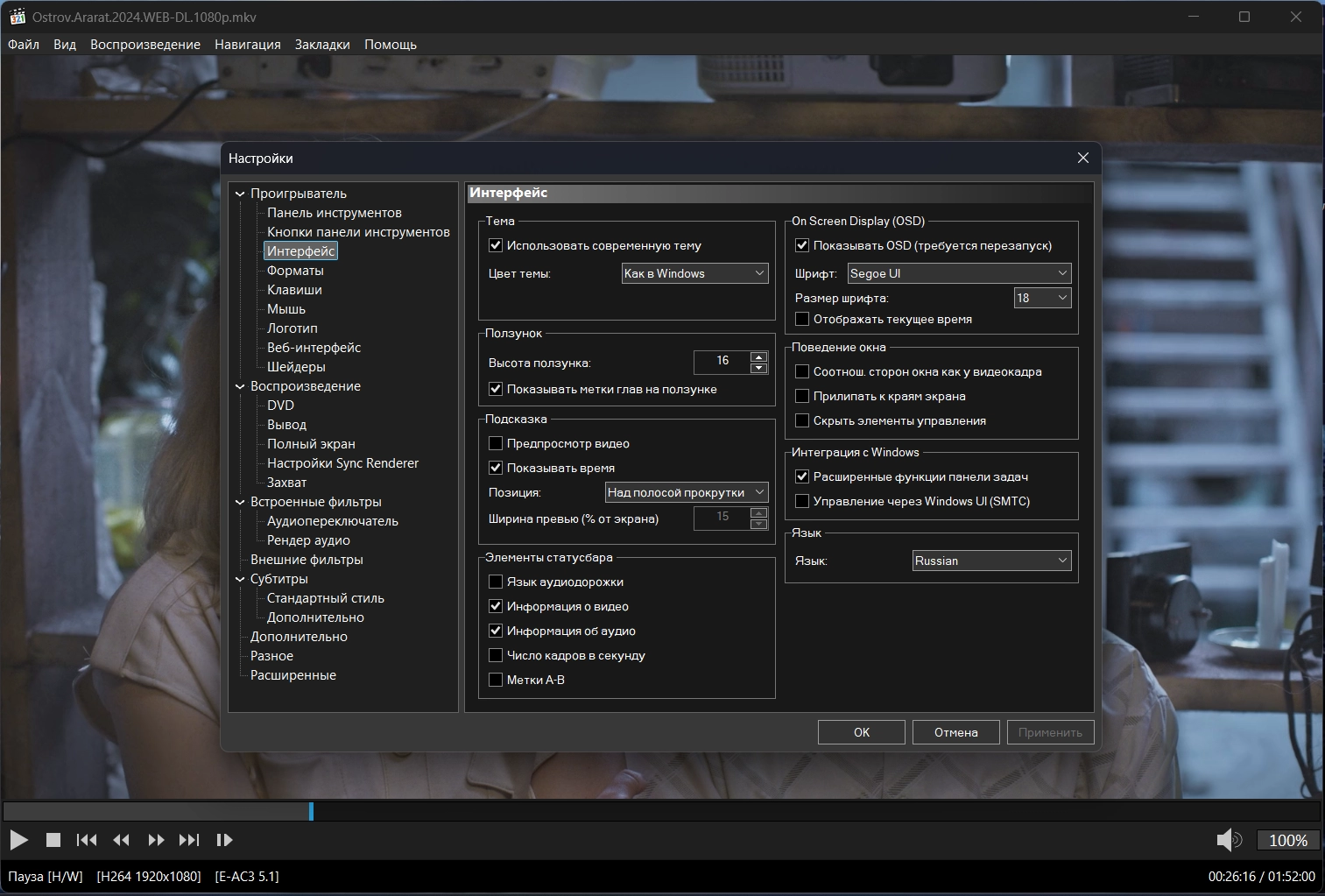The image size is (1325, 896).
Task: Toggle 'Отображать текущее время' checkbox
Action: (x=802, y=319)
